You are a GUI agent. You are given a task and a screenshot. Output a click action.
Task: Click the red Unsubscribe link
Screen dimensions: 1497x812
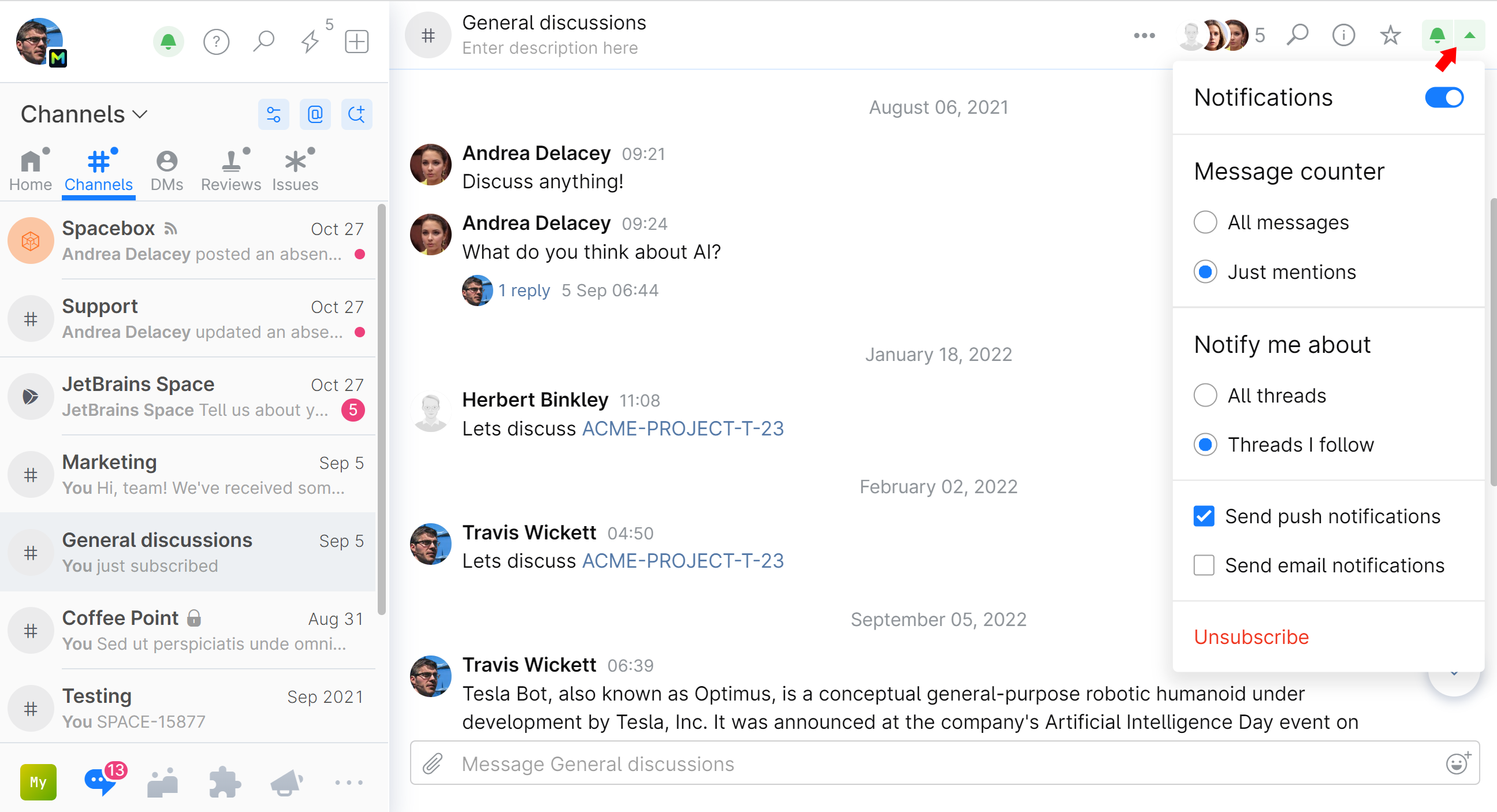pos(1251,637)
